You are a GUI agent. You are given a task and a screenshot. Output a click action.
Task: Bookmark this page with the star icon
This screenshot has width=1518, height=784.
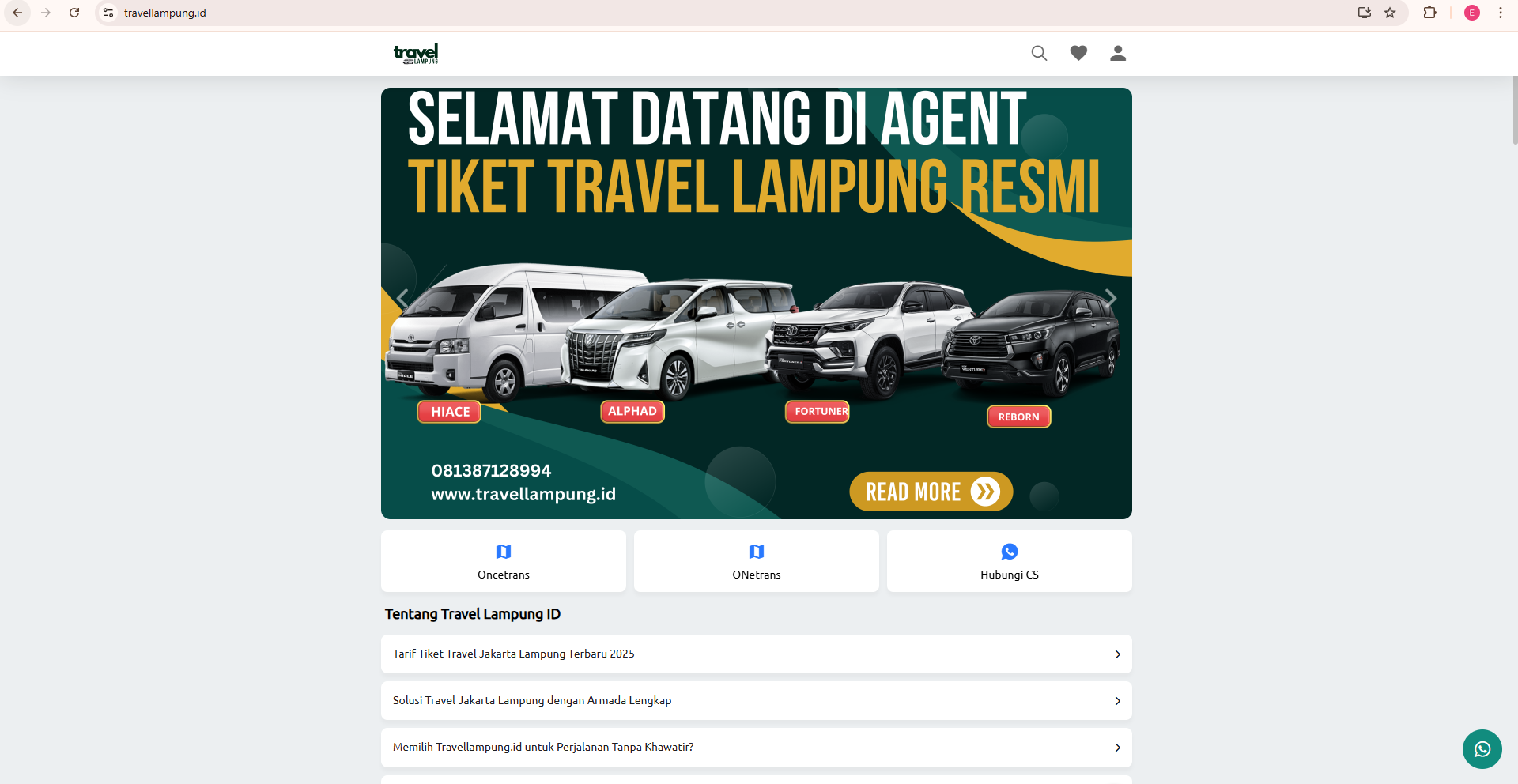click(1390, 13)
